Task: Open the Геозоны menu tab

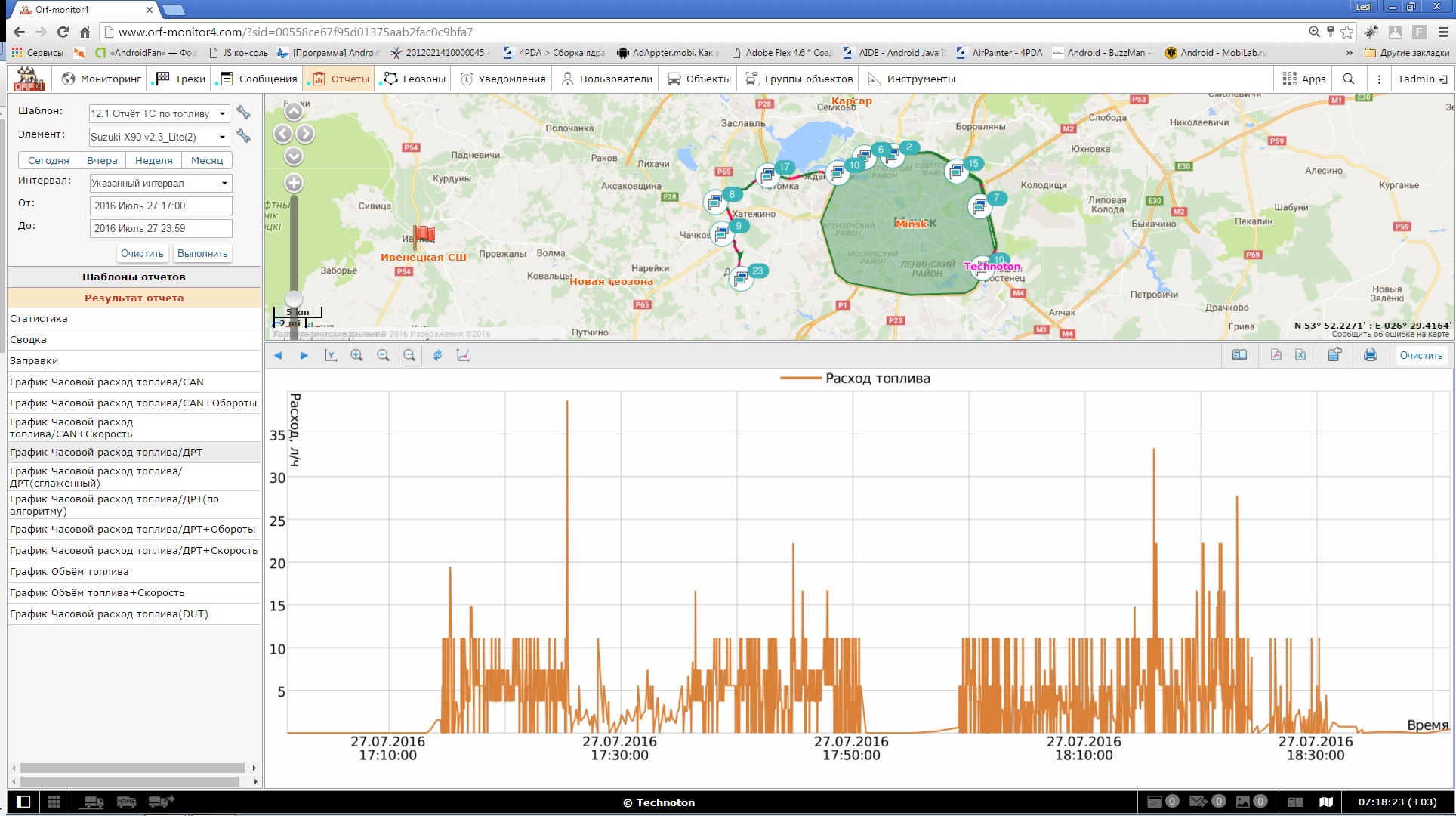Action: (414, 79)
